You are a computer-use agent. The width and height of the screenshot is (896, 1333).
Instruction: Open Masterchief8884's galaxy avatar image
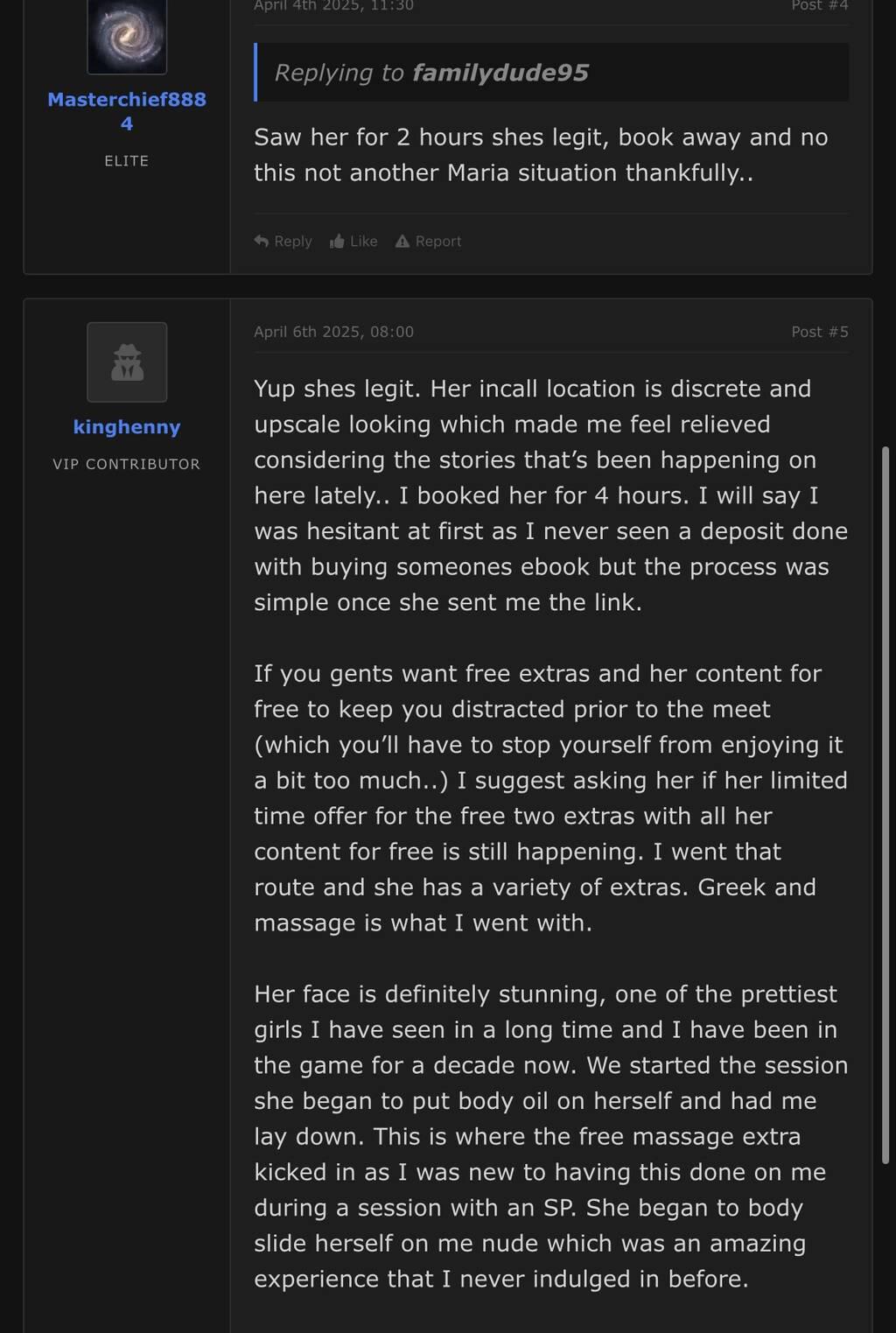127,36
